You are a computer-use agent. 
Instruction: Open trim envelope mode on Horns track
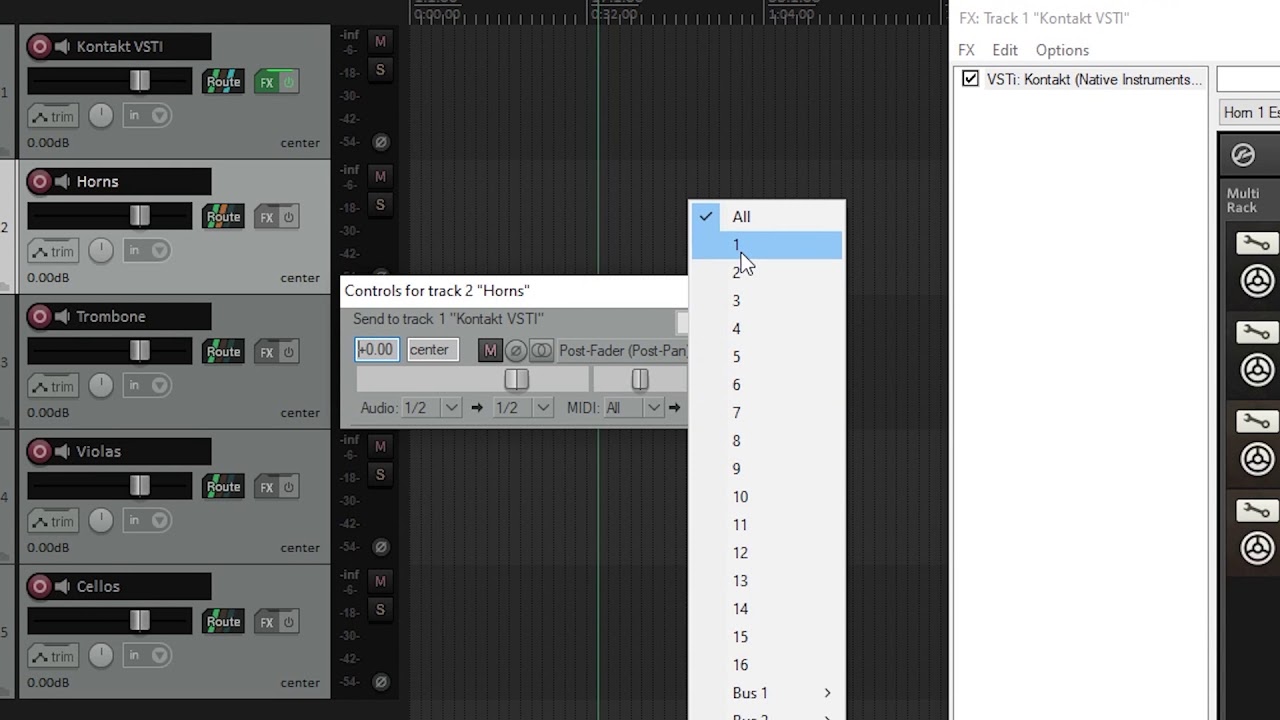(x=53, y=251)
